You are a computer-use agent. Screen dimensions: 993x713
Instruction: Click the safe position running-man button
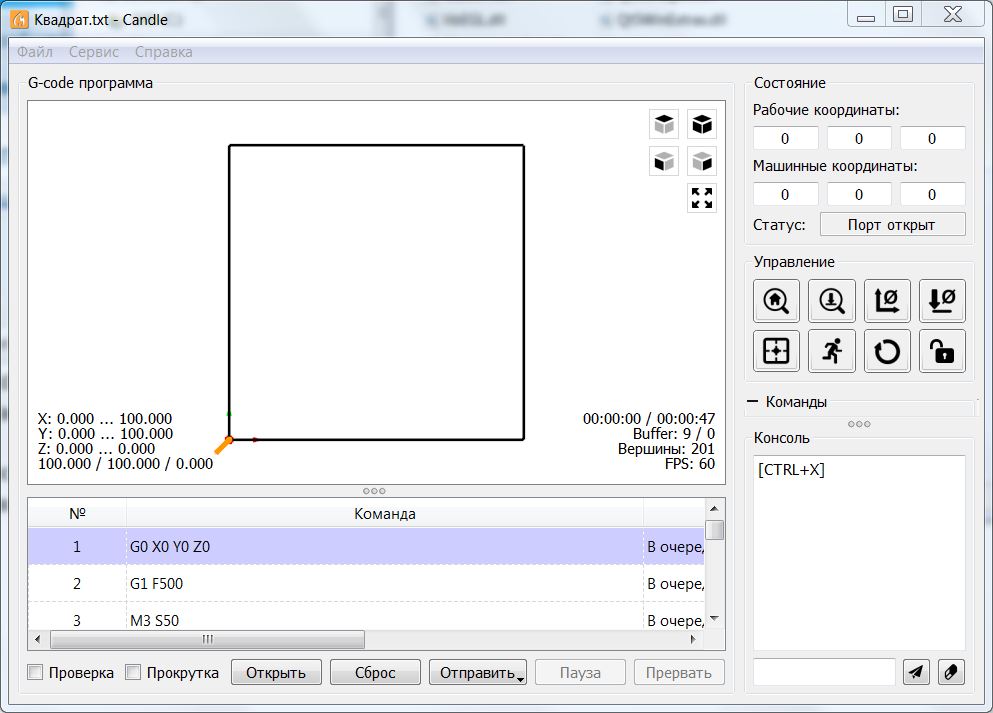tap(832, 351)
